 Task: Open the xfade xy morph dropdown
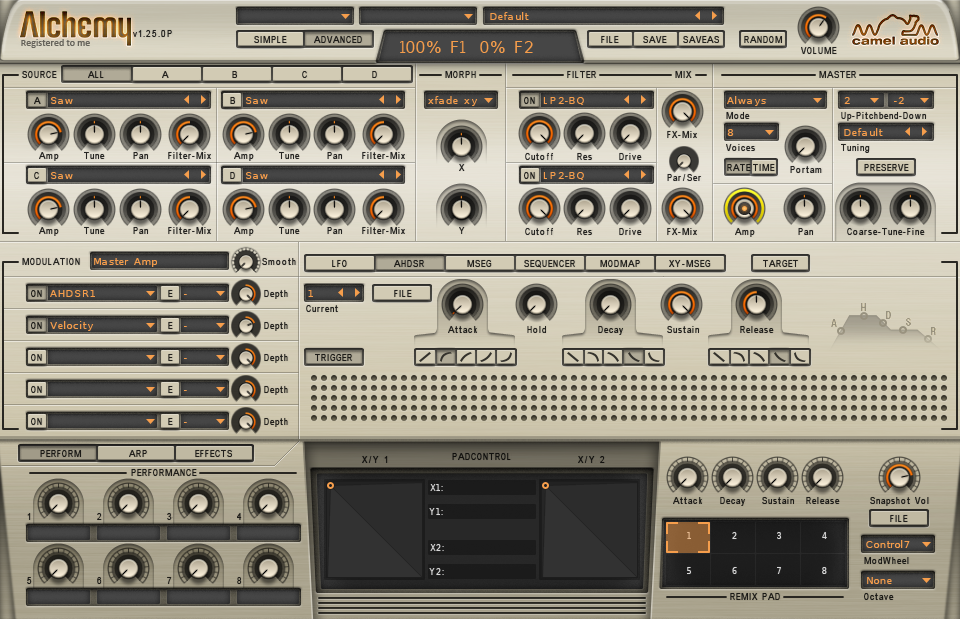click(461, 100)
